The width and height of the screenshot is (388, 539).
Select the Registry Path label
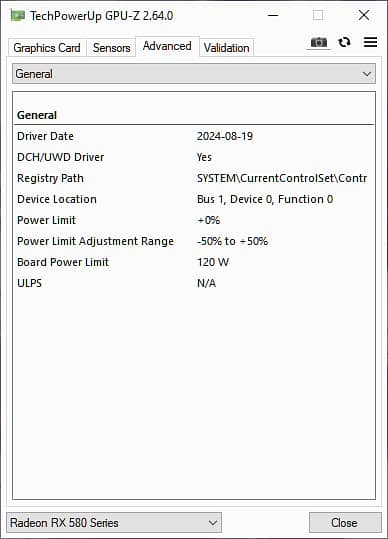coord(50,178)
